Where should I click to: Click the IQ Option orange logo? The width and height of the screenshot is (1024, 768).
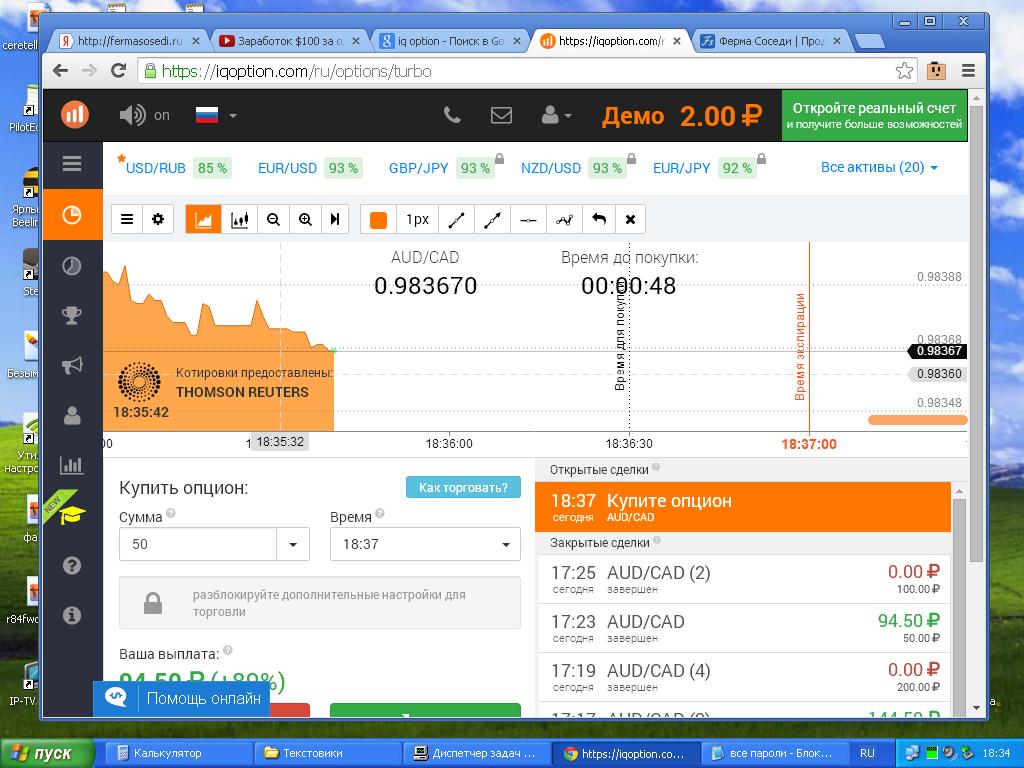click(74, 115)
